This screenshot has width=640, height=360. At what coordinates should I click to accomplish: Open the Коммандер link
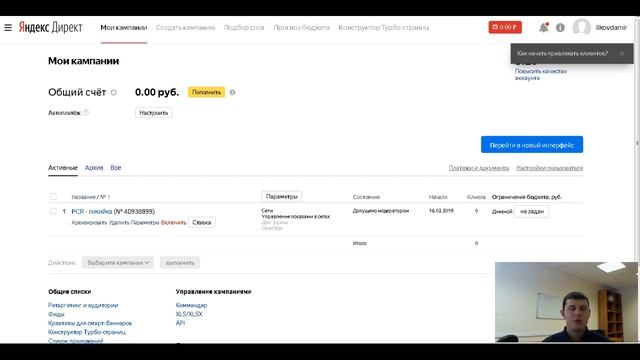tap(191, 305)
